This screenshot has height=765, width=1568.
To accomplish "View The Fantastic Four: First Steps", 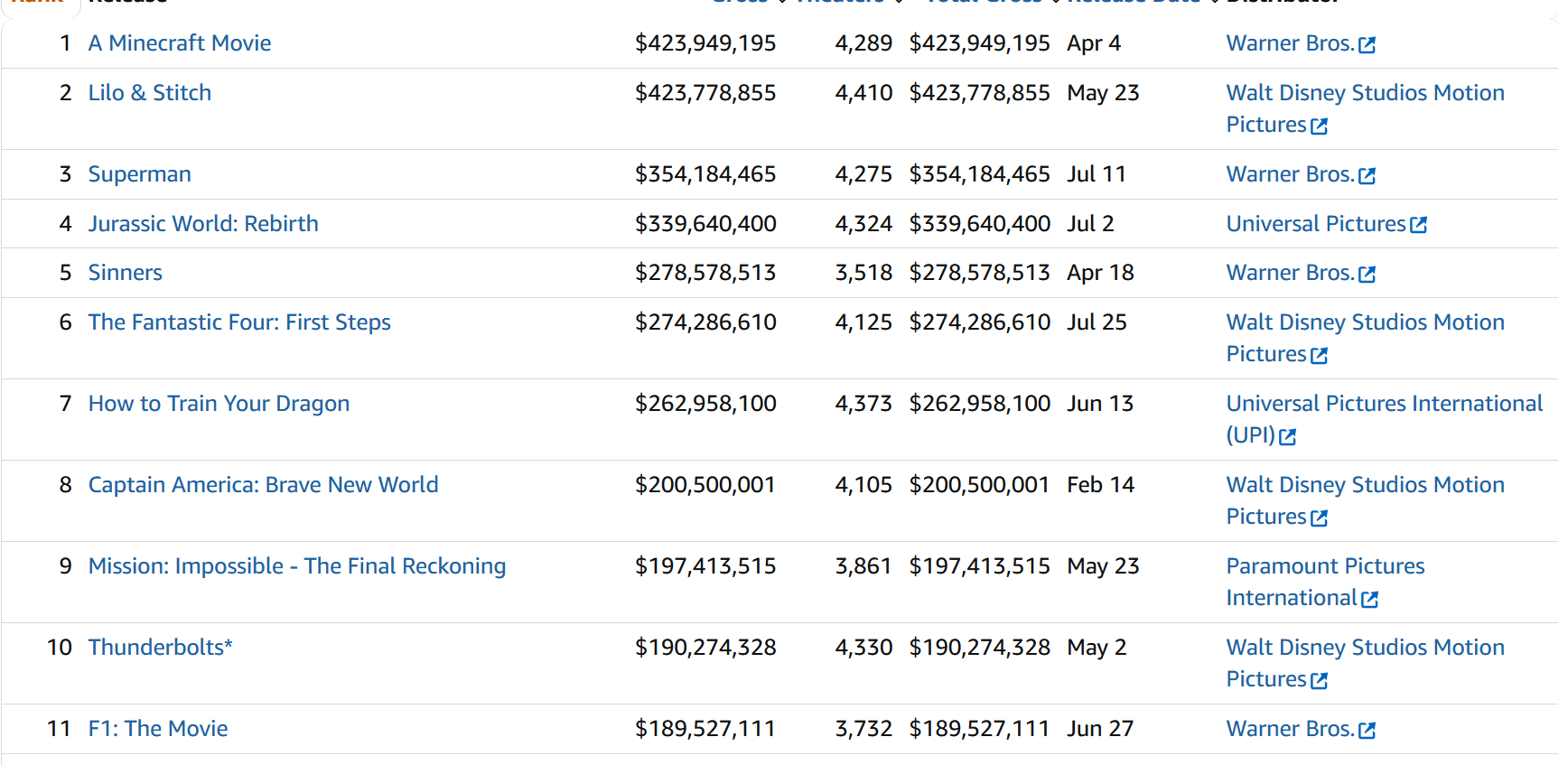I will point(239,322).
